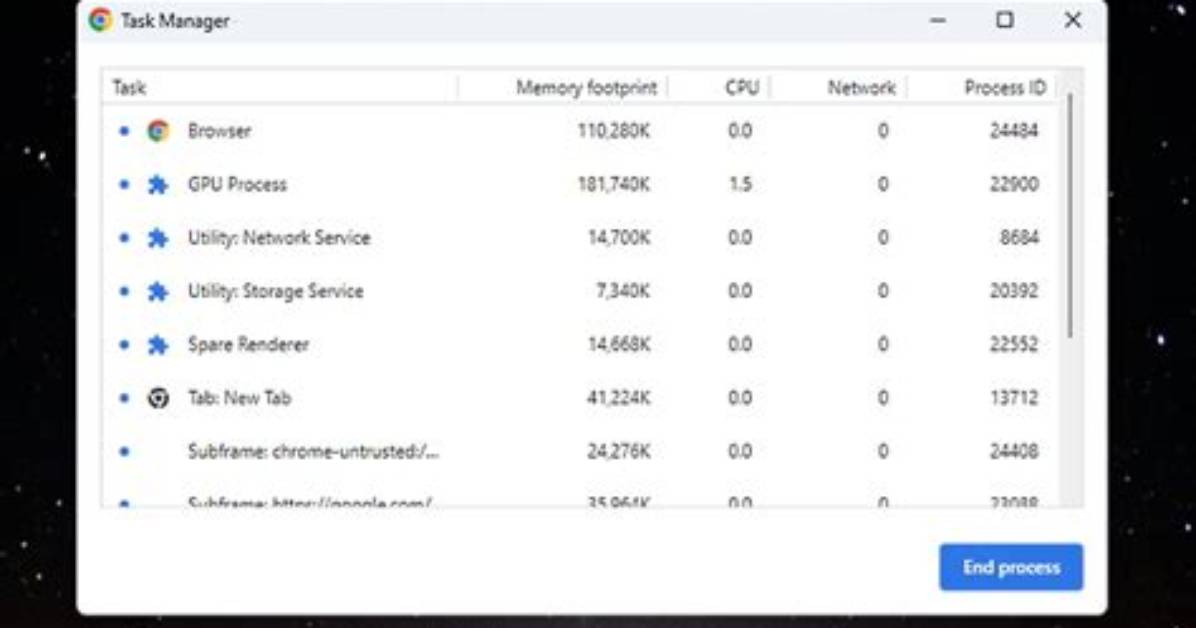Click the memory value 14,700K
1196x628 pixels.
pyautogui.click(x=619, y=238)
